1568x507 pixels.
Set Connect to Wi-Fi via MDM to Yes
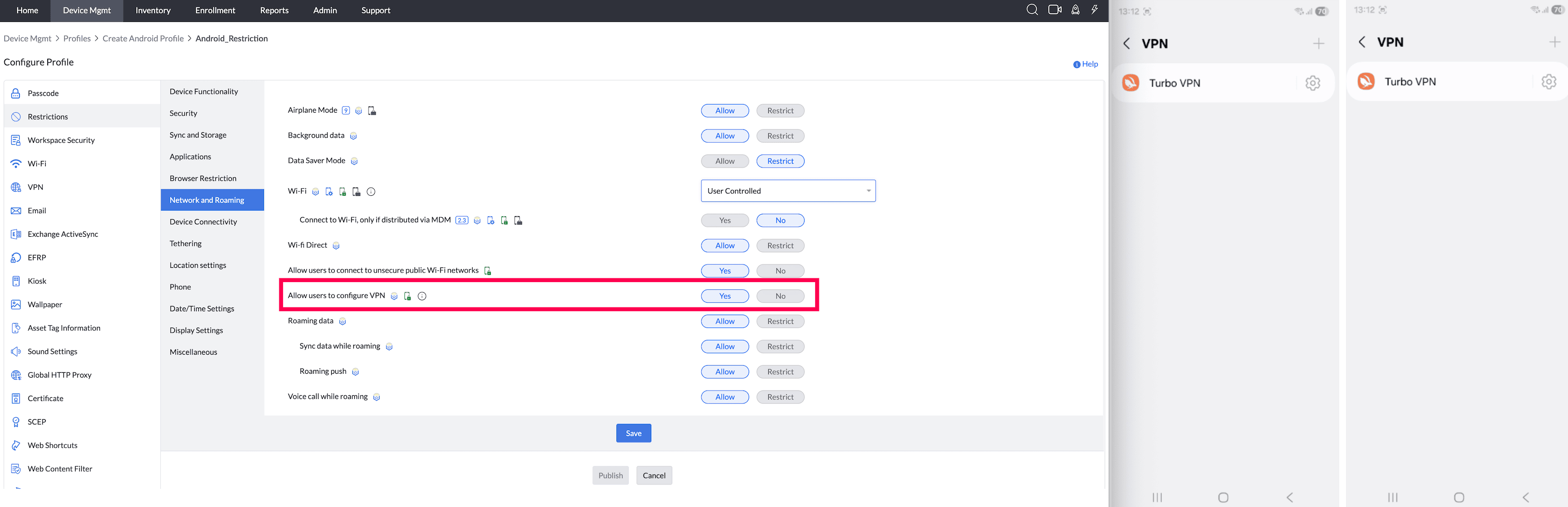(725, 220)
